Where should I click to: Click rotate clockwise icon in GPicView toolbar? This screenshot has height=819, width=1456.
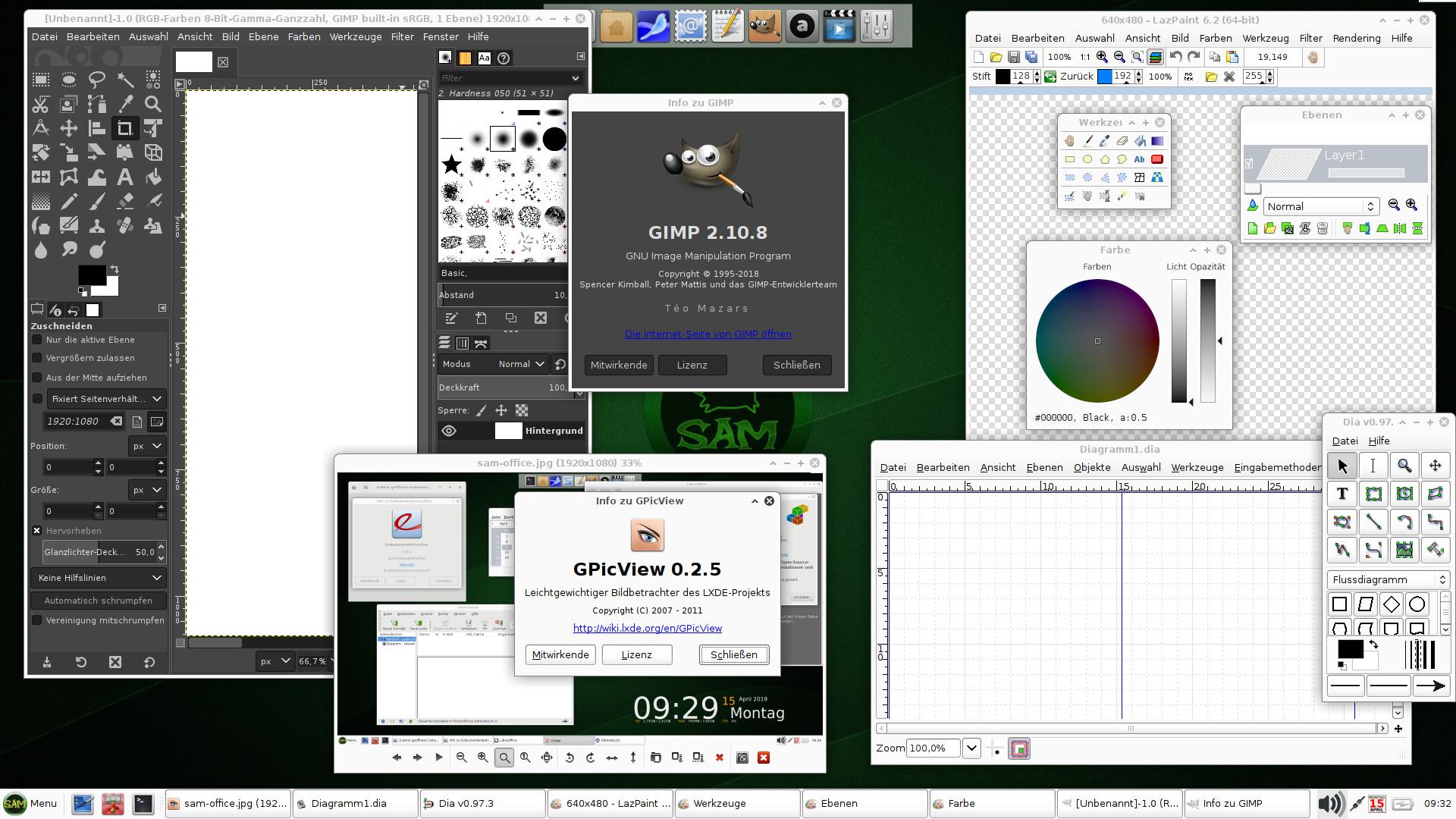coord(591,758)
